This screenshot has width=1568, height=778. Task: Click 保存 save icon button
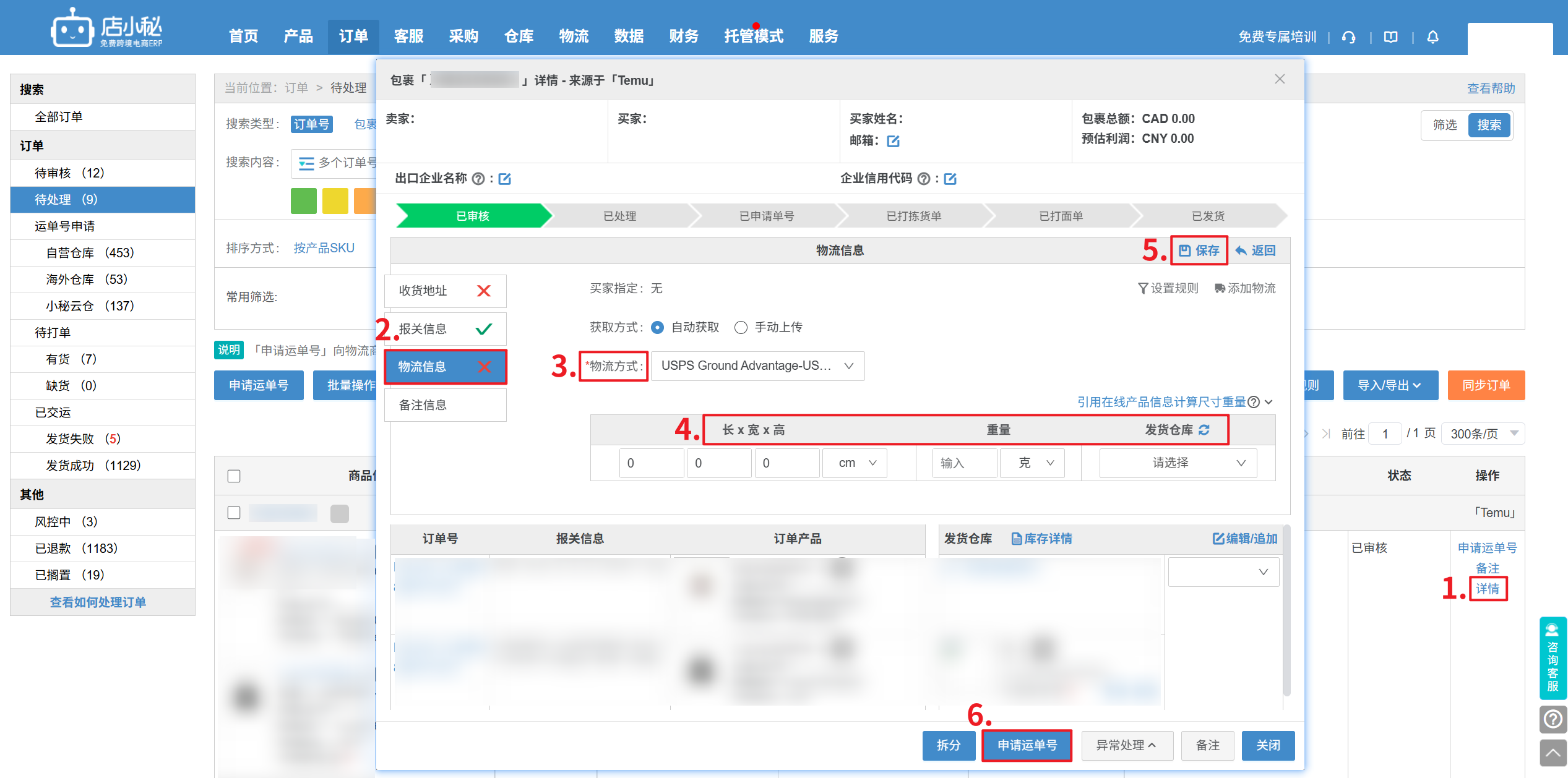point(1199,250)
